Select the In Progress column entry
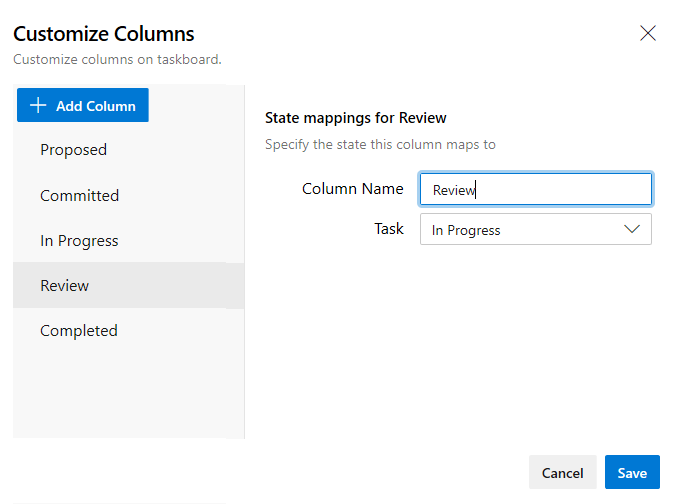This screenshot has height=504, width=679. coord(129,240)
